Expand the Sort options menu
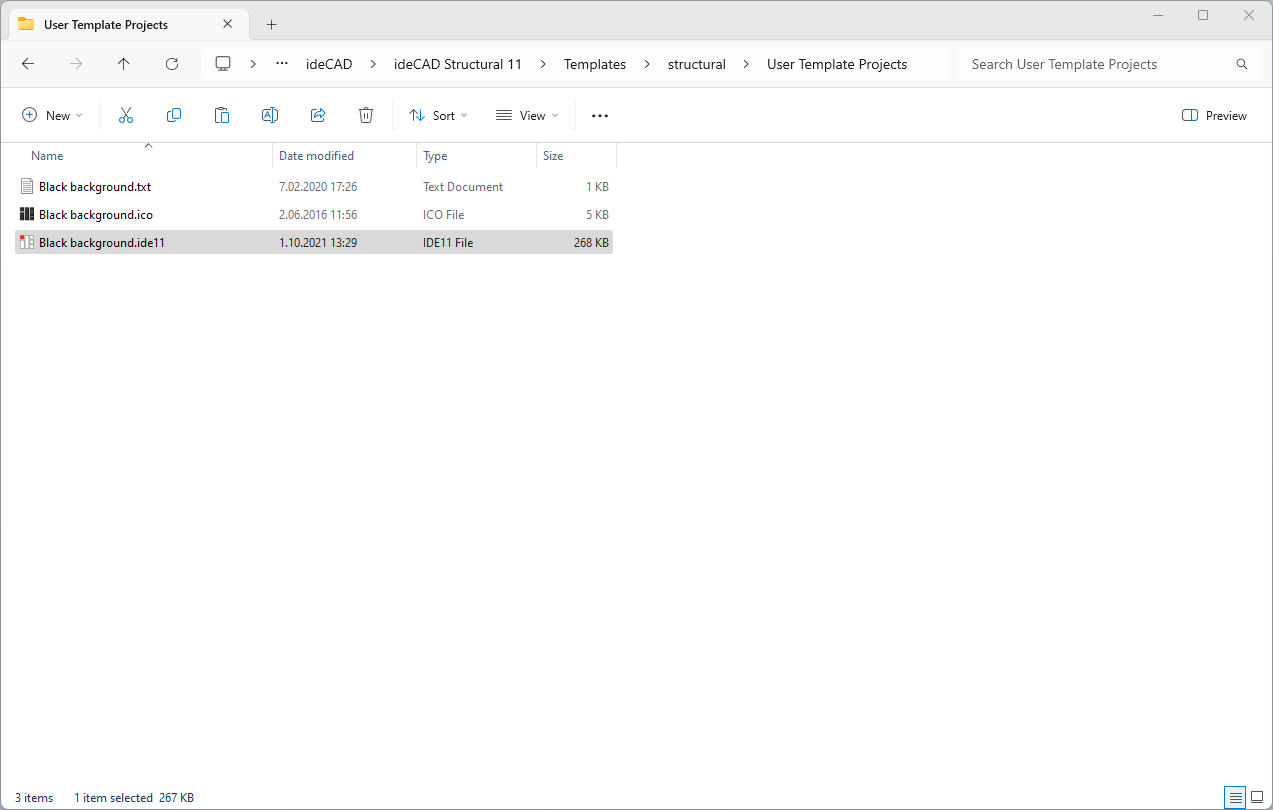Screen dimensions: 1273x810 (x=438, y=116)
